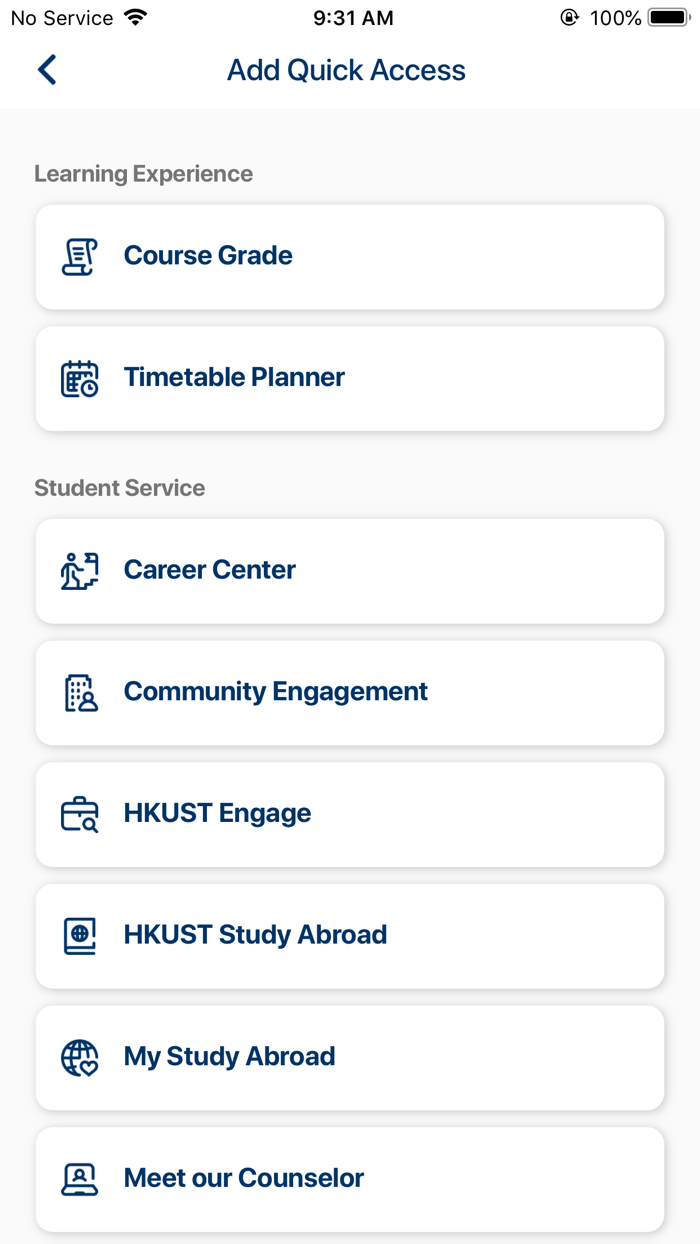The height and width of the screenshot is (1244, 700).
Task: Select the Community Engagement building icon
Action: (79, 692)
